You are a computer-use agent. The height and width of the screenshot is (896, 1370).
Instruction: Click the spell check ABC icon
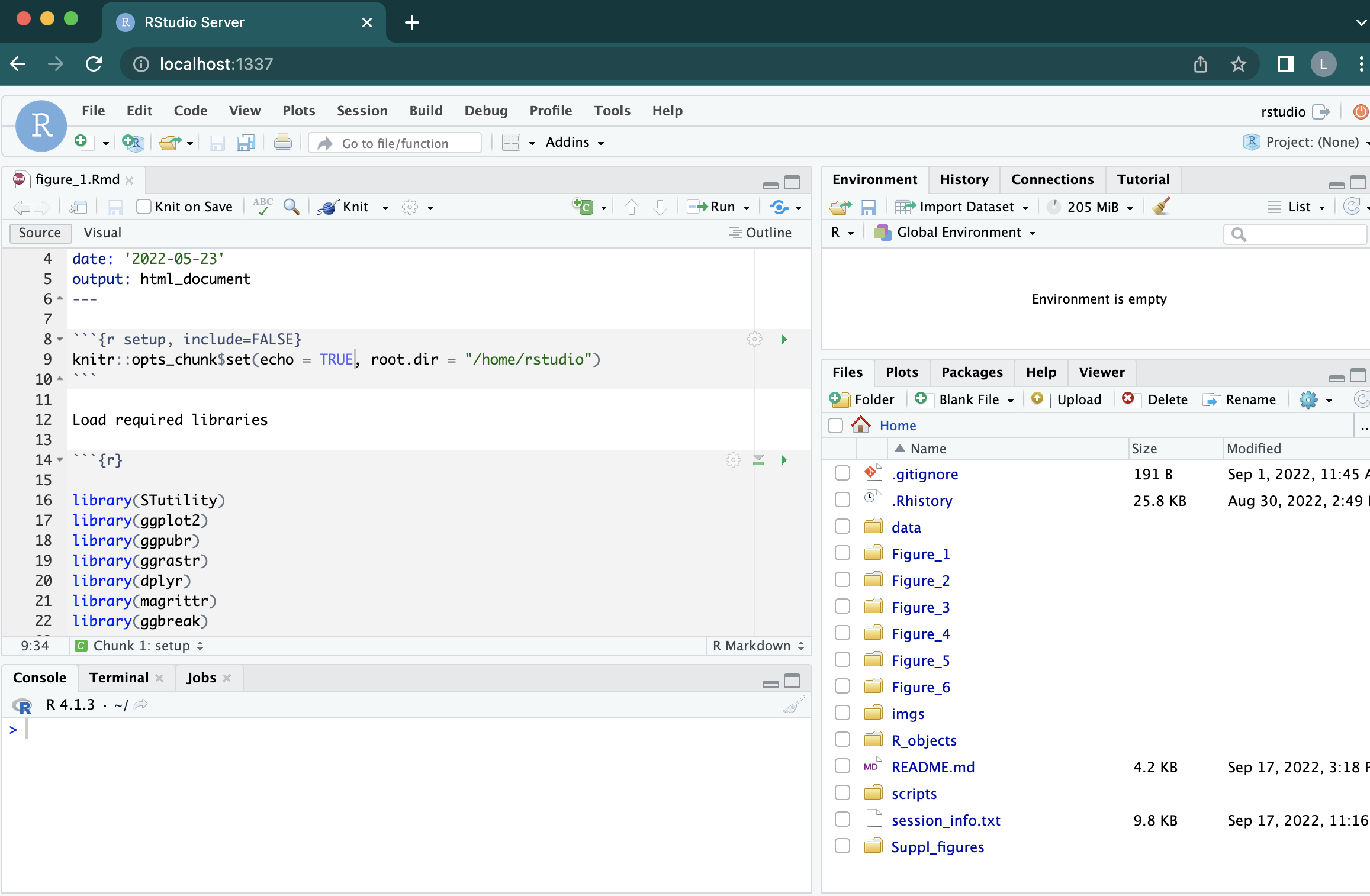pyautogui.click(x=262, y=206)
